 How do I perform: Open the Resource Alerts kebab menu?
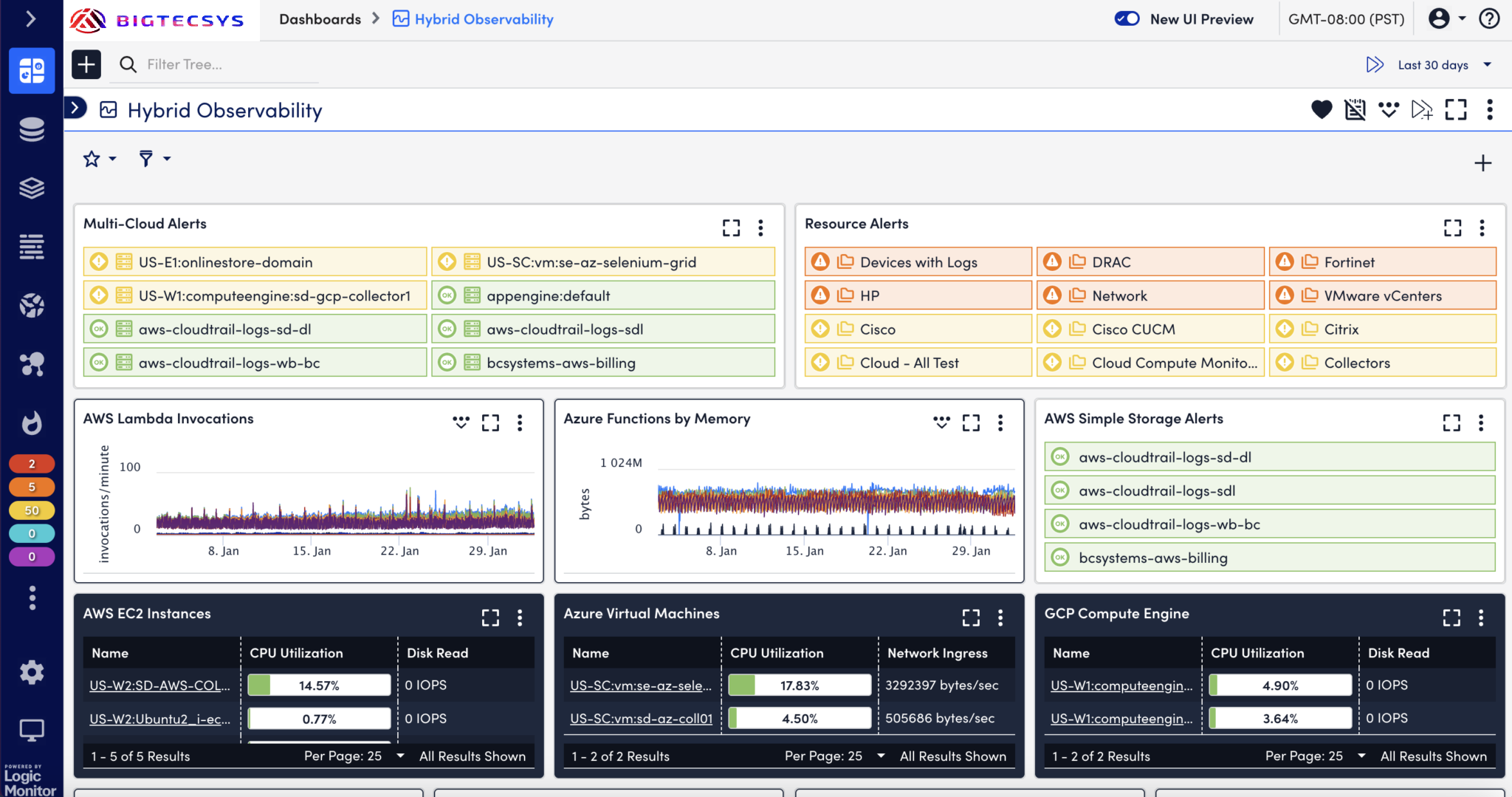click(x=1482, y=228)
